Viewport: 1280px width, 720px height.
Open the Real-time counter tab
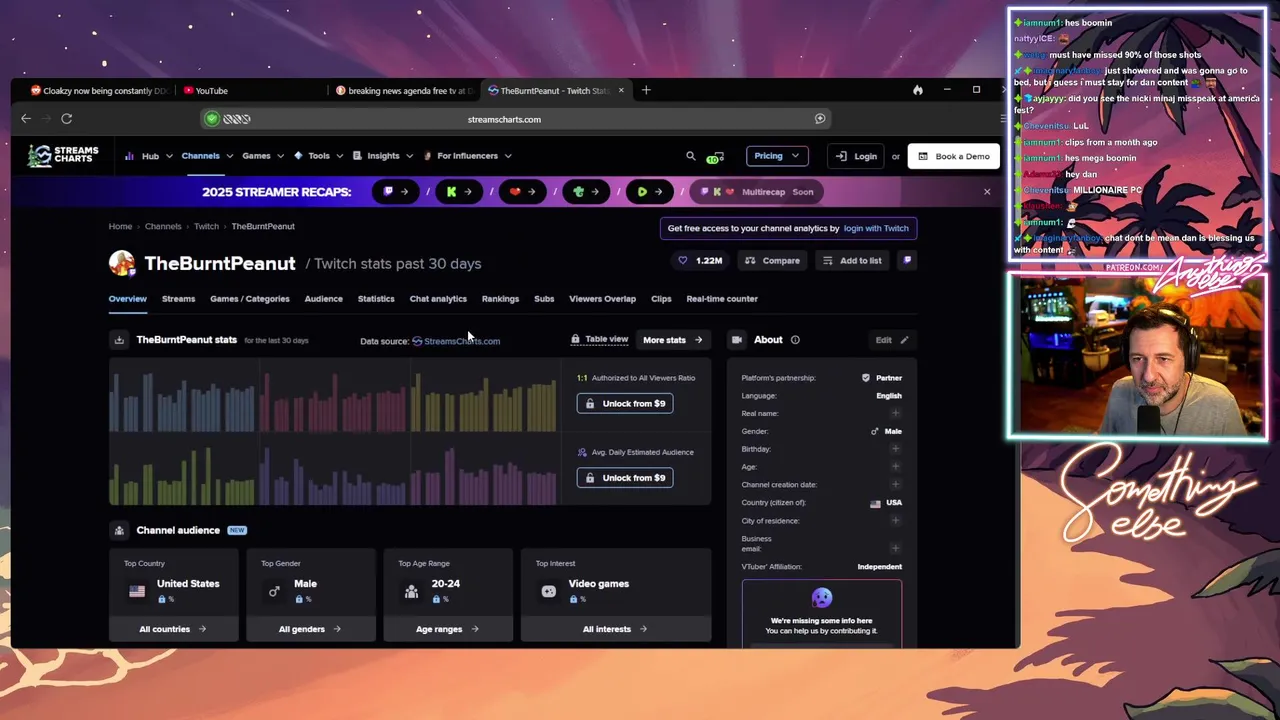pos(722,299)
